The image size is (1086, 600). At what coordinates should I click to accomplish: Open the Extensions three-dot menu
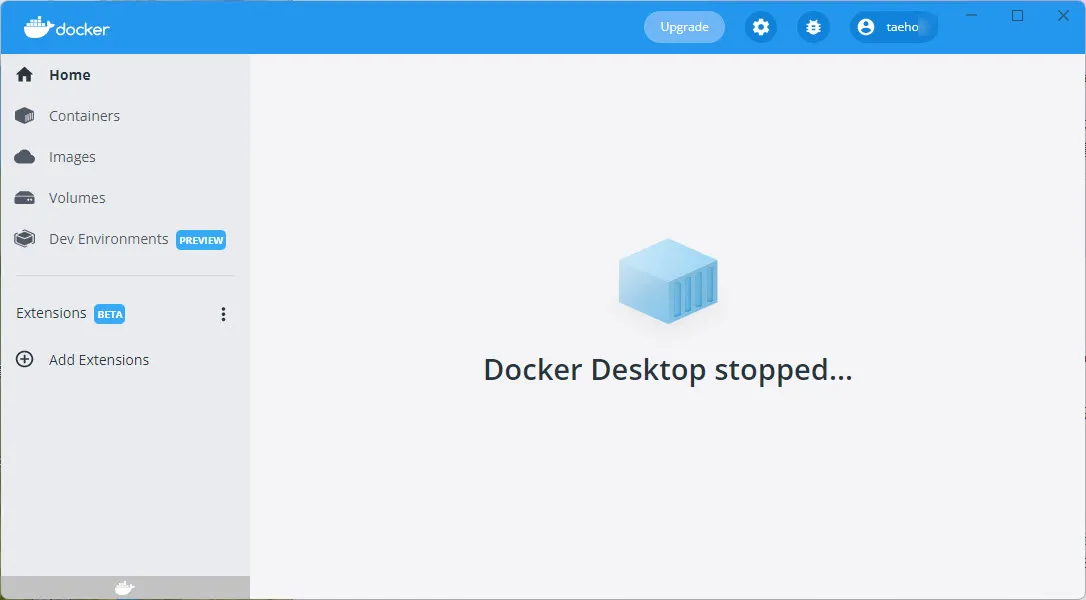[x=223, y=314]
